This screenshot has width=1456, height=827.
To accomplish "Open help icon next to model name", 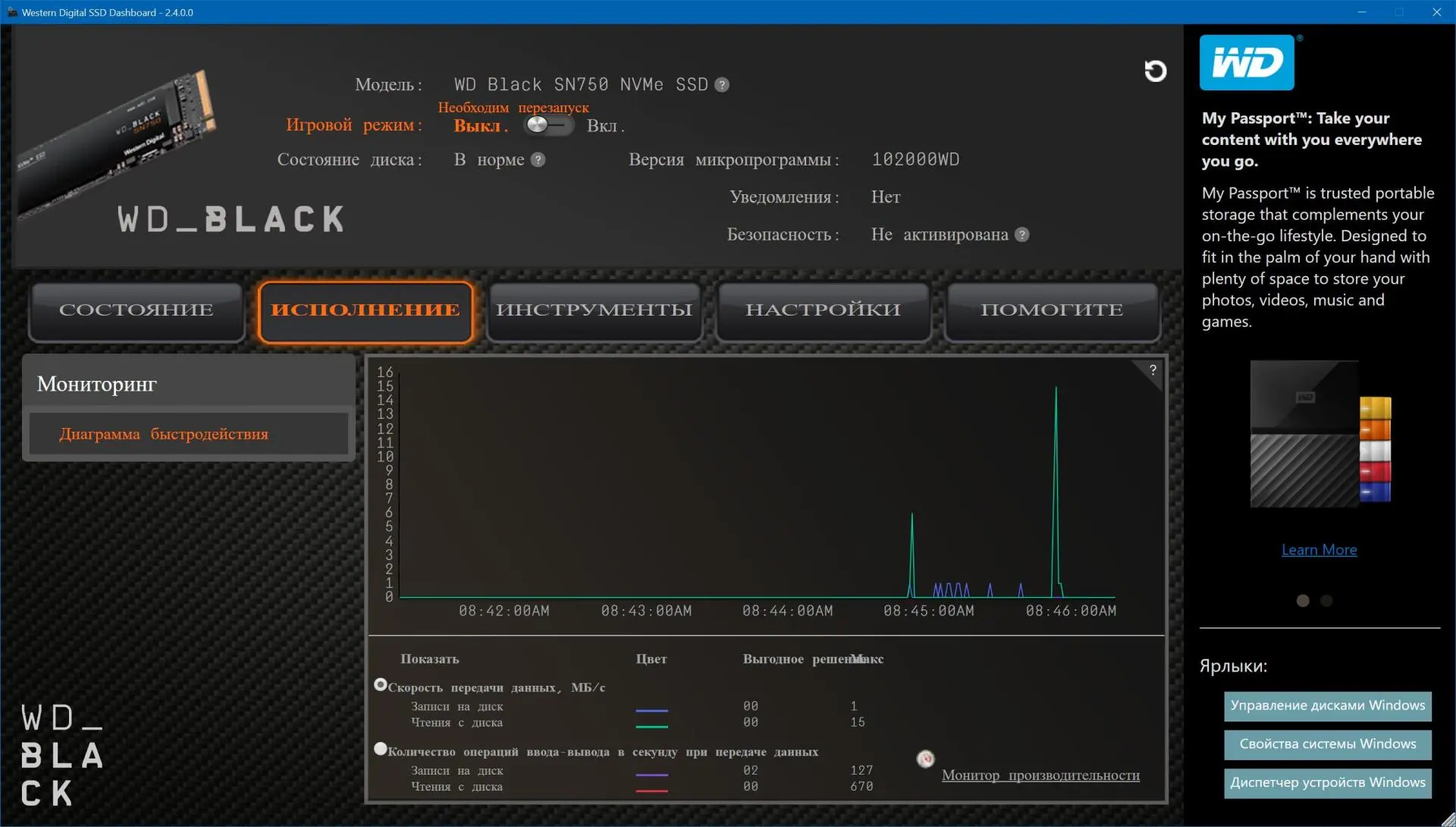I will [722, 85].
